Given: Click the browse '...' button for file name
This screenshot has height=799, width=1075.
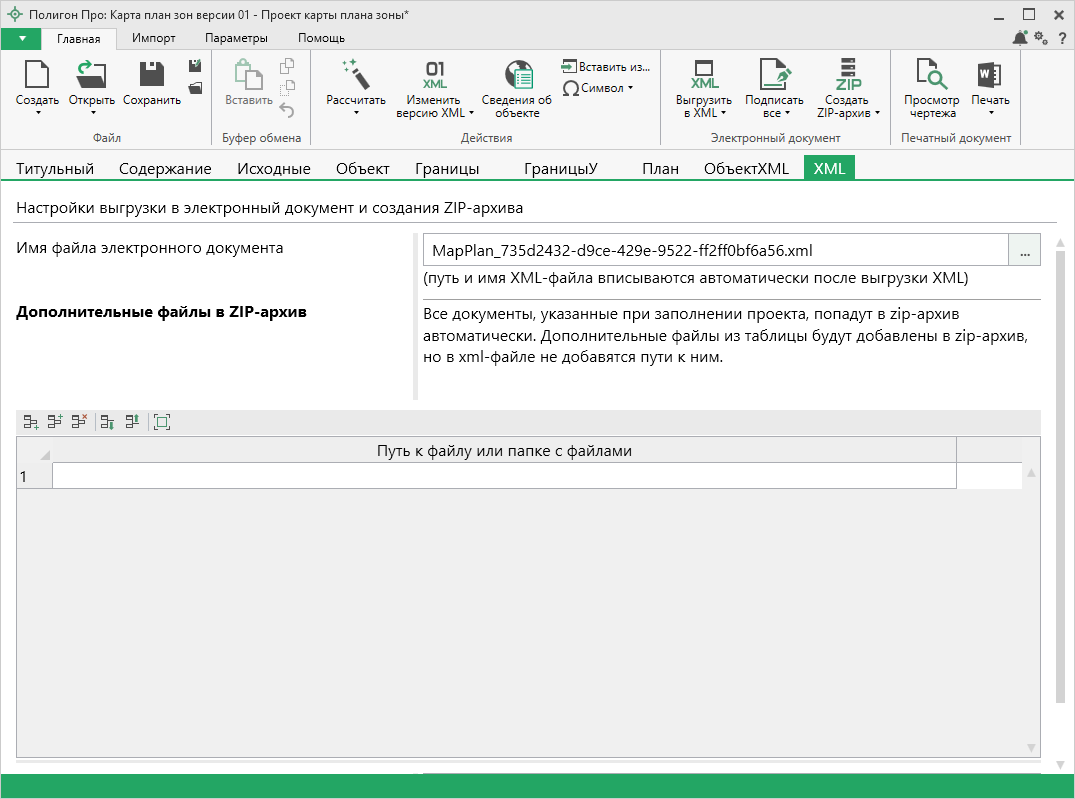Looking at the screenshot, I should 1024,250.
